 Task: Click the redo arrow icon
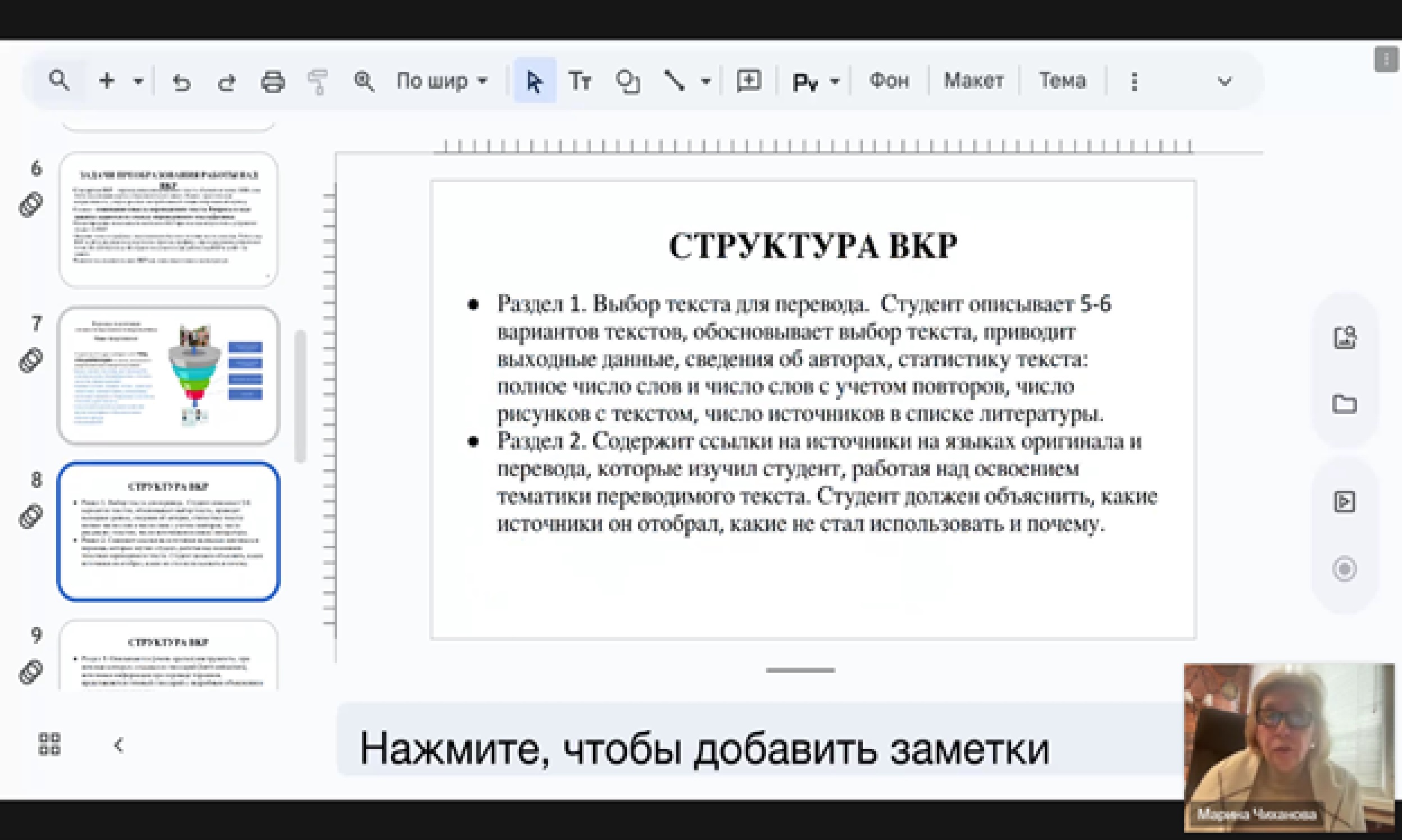(226, 82)
